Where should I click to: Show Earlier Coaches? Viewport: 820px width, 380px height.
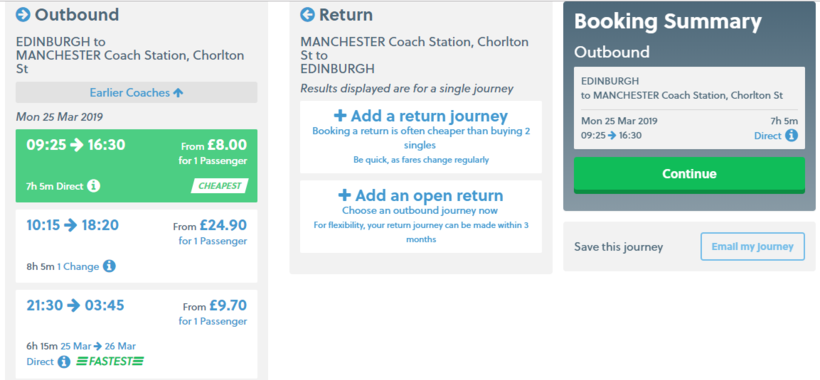(x=136, y=93)
